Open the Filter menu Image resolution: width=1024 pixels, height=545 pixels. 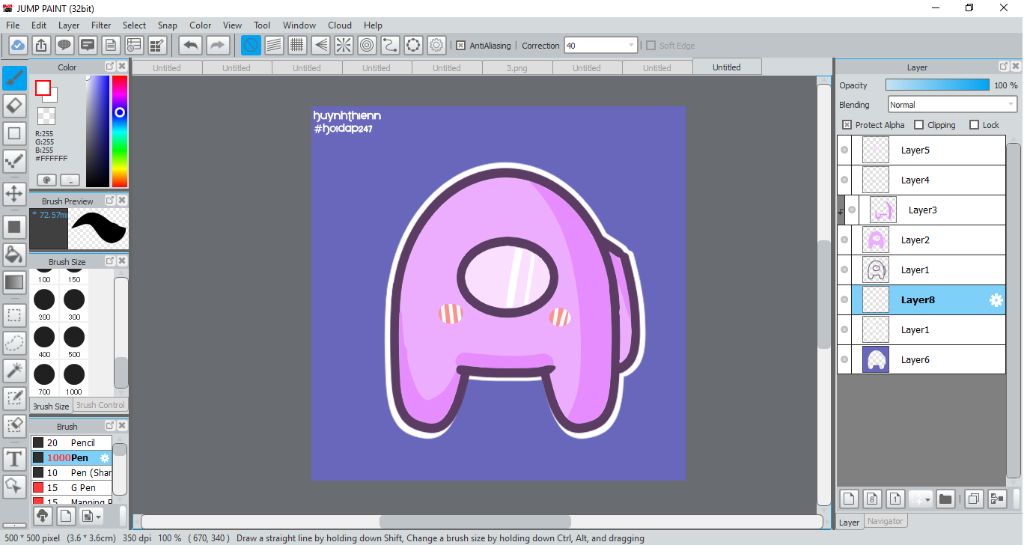pyautogui.click(x=101, y=25)
